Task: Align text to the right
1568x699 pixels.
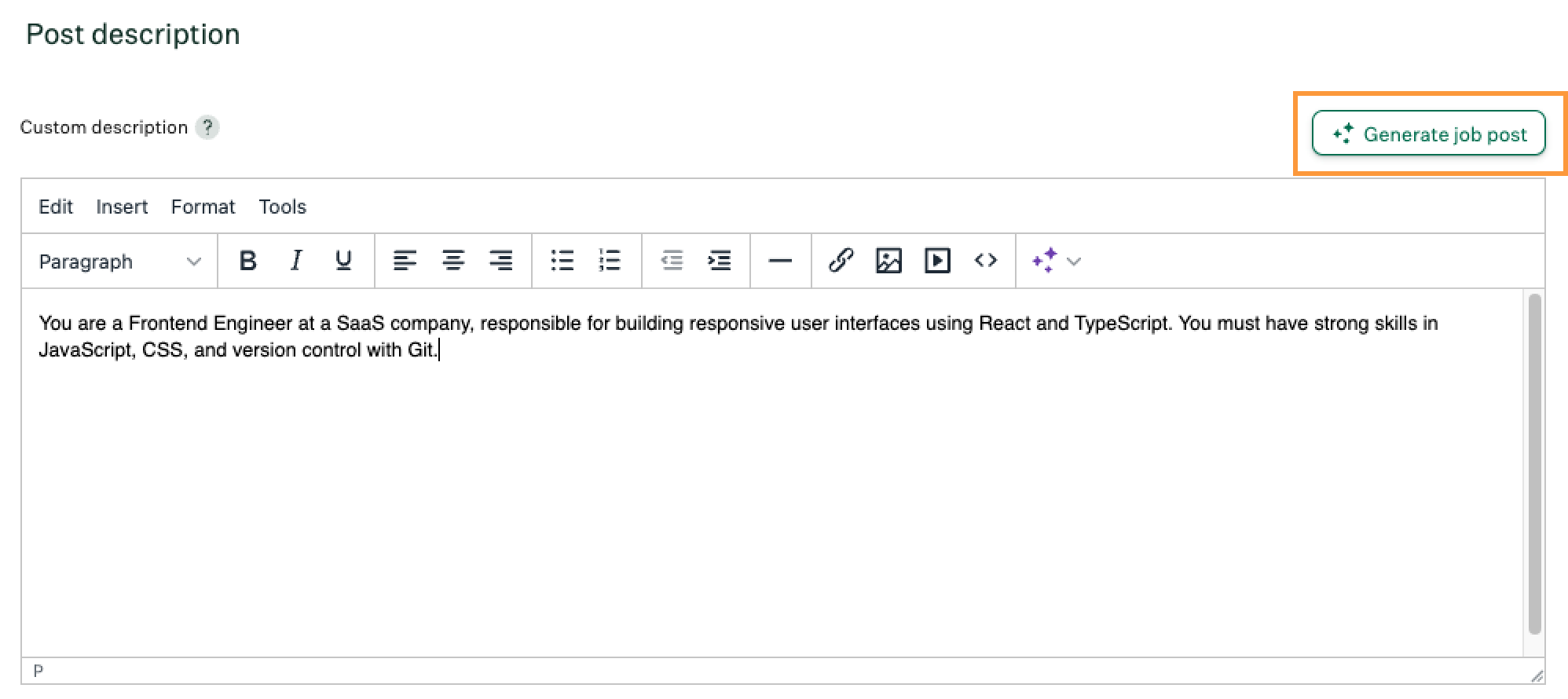Action: (x=500, y=261)
